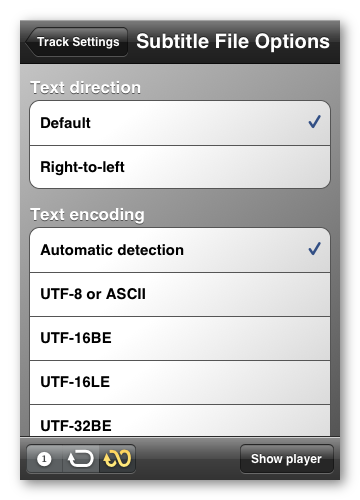This screenshot has width=360, height=500.
Task: Click the checkmark beside Automatic detection
Action: [x=314, y=249]
